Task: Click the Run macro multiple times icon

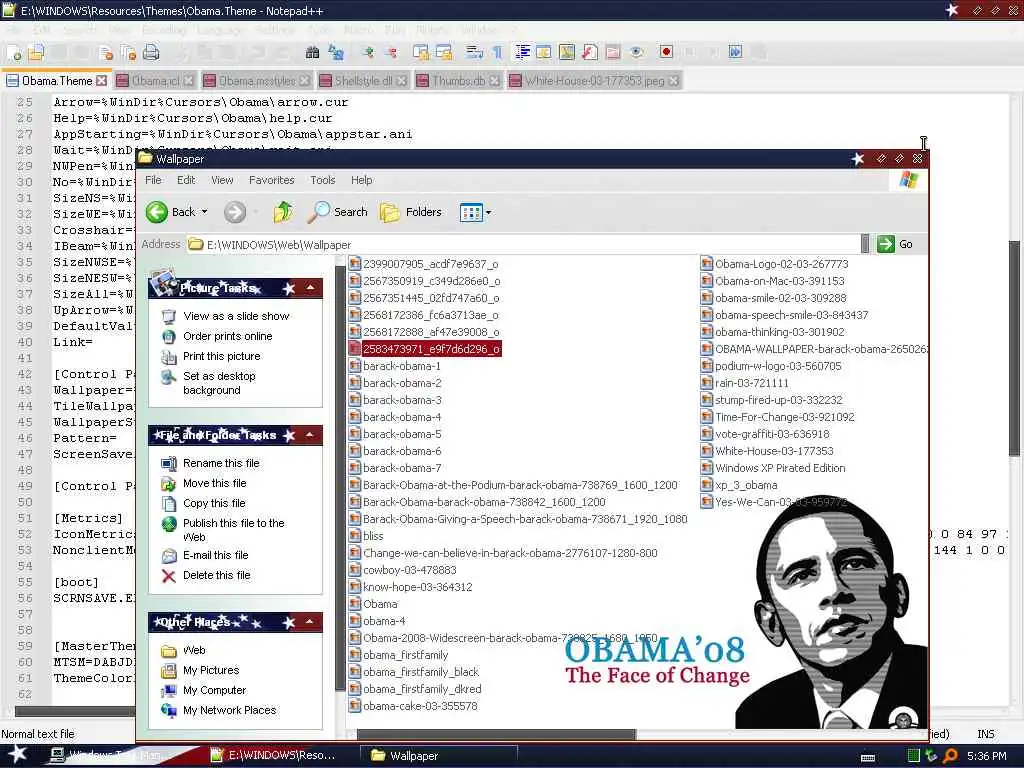Action: click(735, 52)
